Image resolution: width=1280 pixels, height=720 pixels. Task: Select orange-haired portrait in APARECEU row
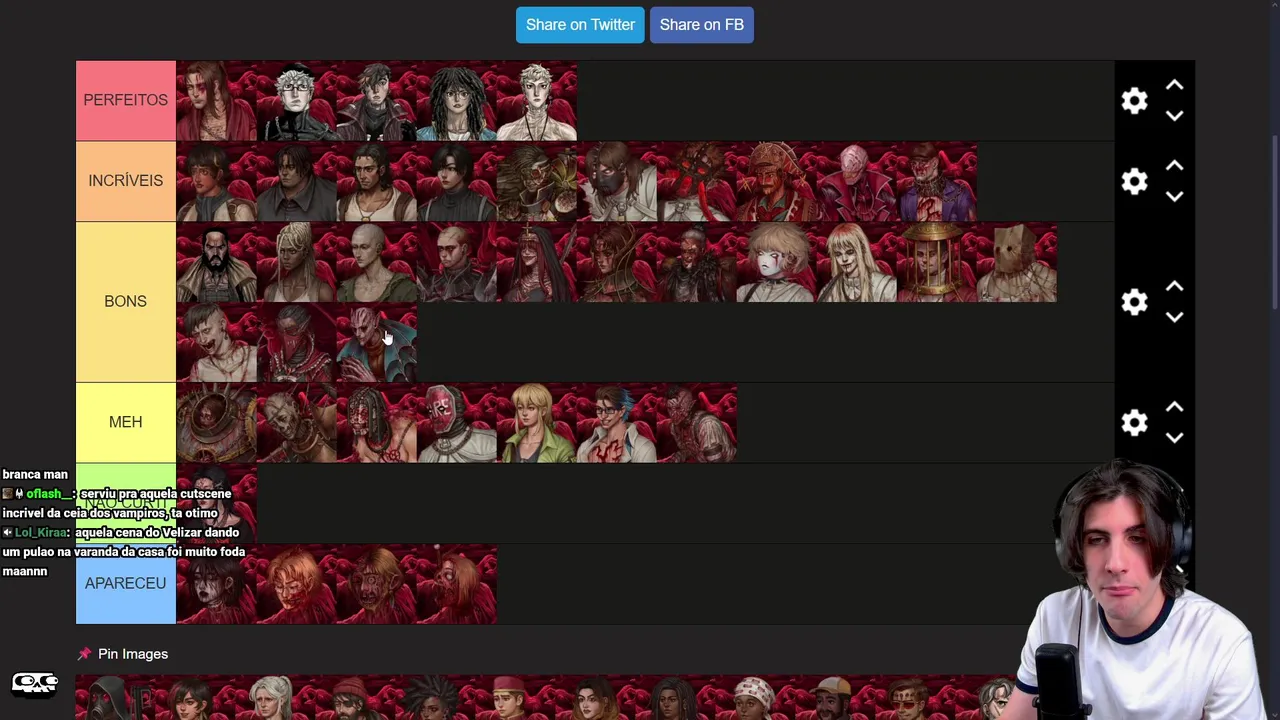[296, 584]
